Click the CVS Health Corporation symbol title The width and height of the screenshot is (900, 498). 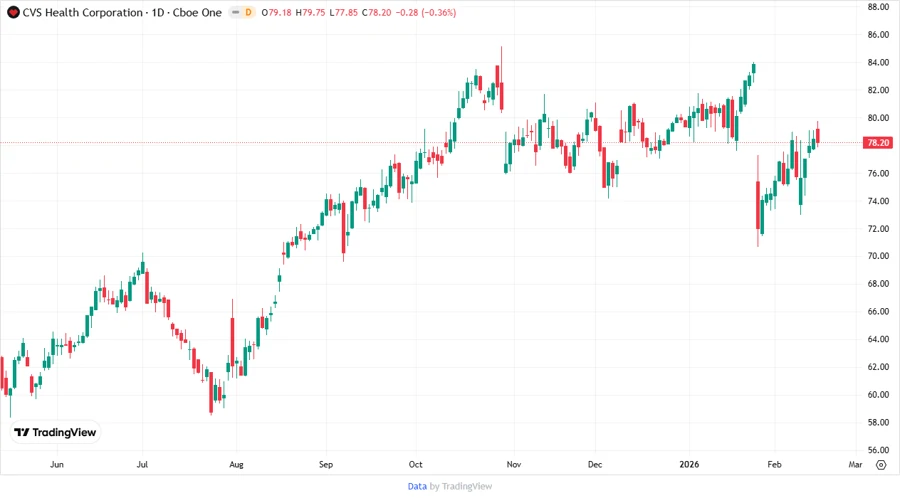(83, 13)
